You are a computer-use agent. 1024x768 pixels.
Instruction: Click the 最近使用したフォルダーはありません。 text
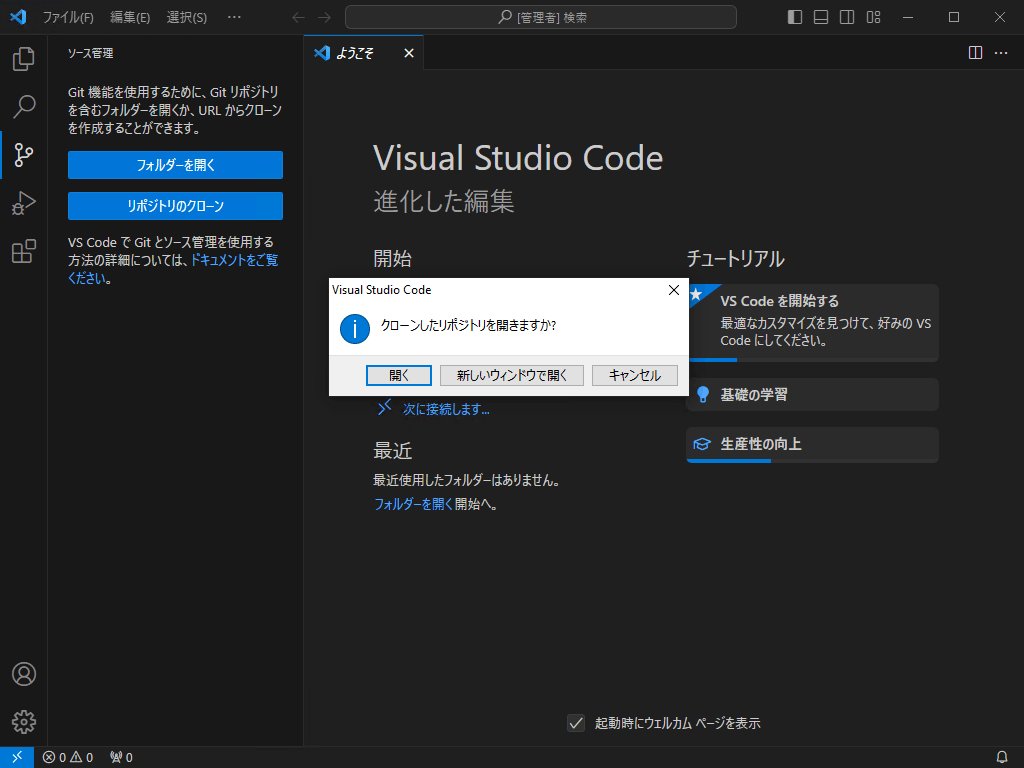tap(466, 481)
